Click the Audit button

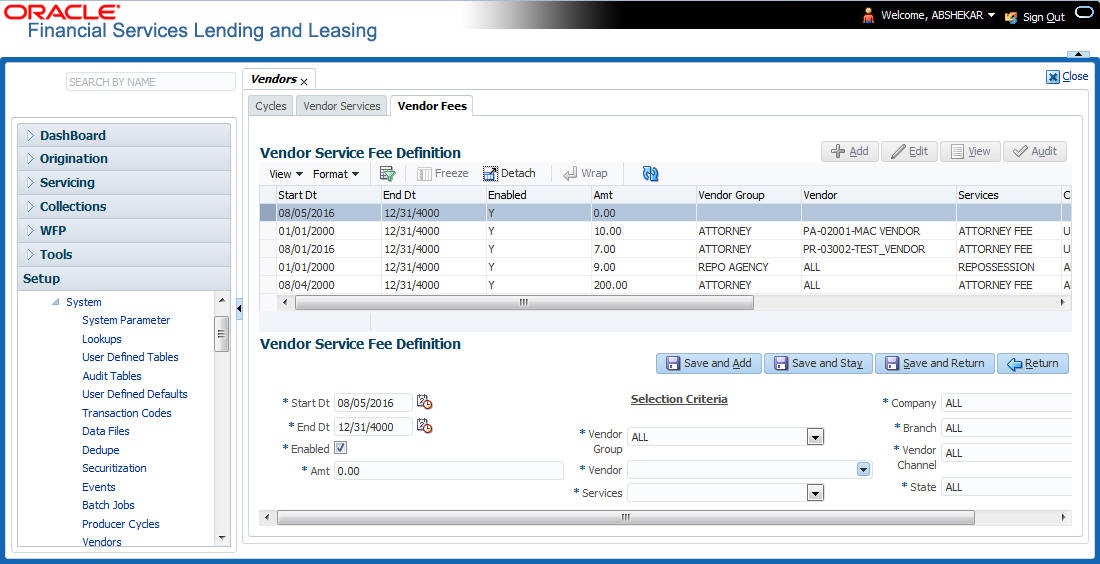click(x=1035, y=151)
